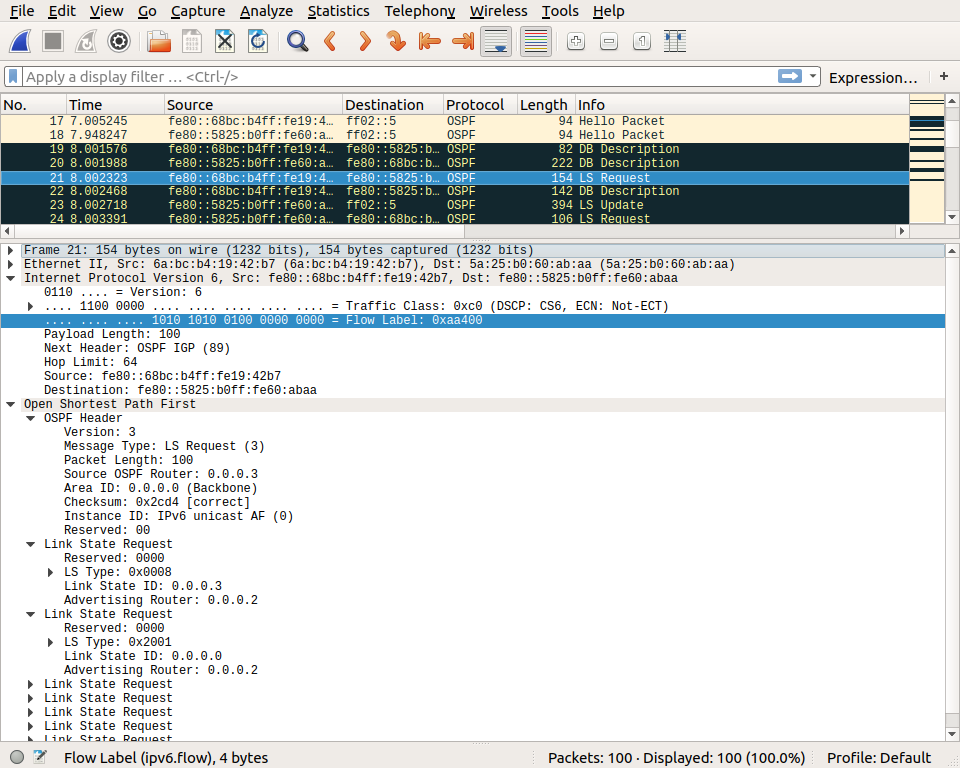Open the Statistics menu

(x=339, y=11)
